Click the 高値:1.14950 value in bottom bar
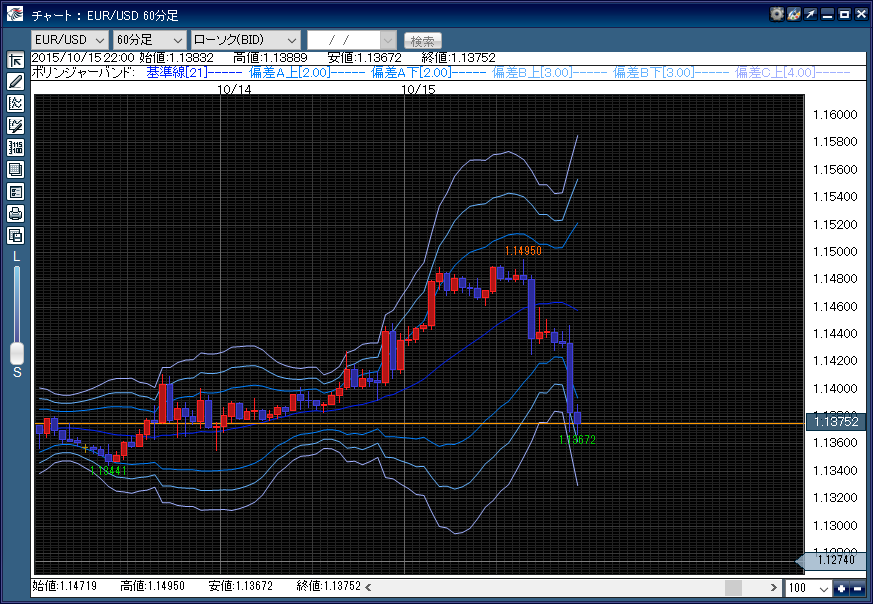This screenshot has height=604, width=873. coord(152,586)
